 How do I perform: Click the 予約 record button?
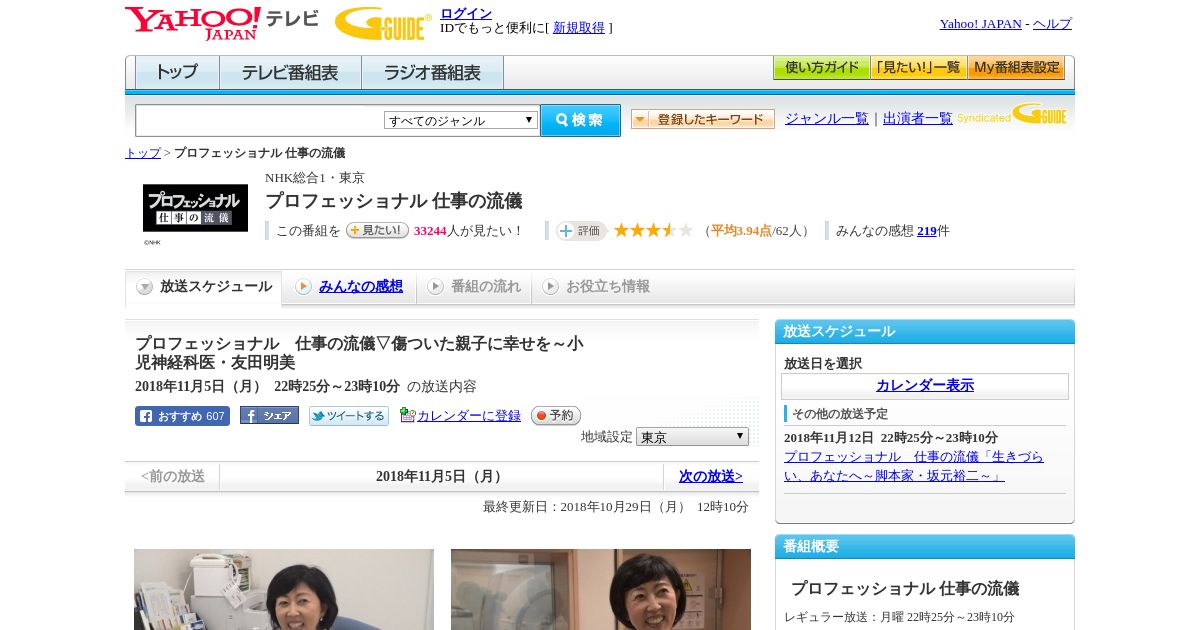(x=555, y=415)
